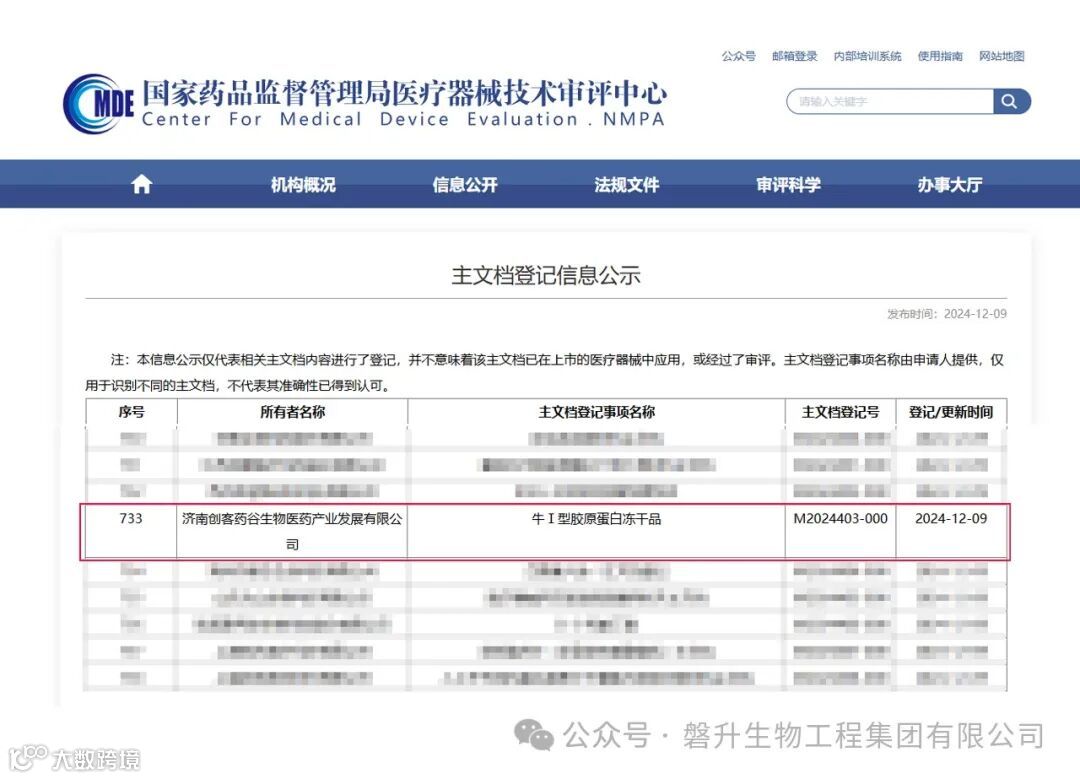
Task: Click the 邮箱登录 link
Action: click(795, 56)
